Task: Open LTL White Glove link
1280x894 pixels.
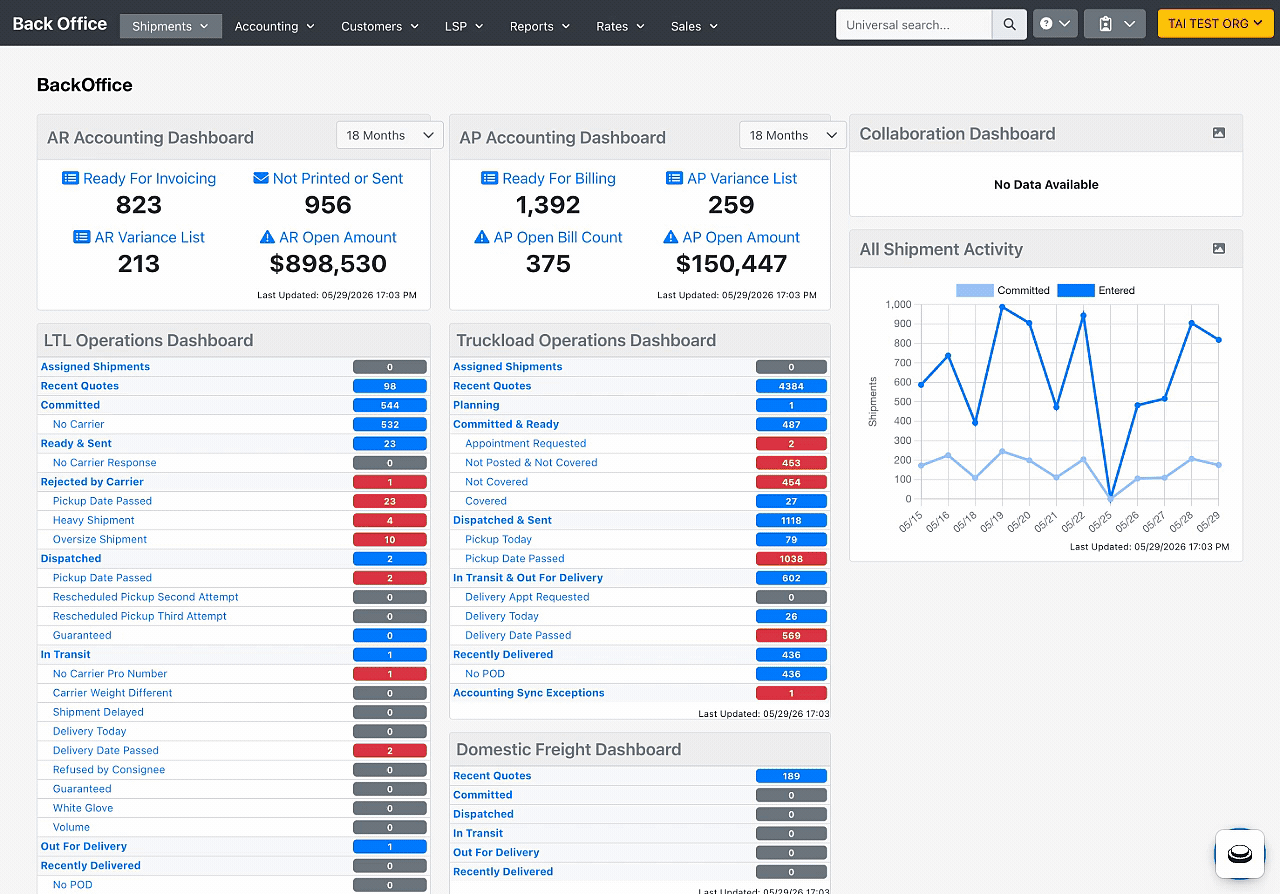Action: coord(83,808)
